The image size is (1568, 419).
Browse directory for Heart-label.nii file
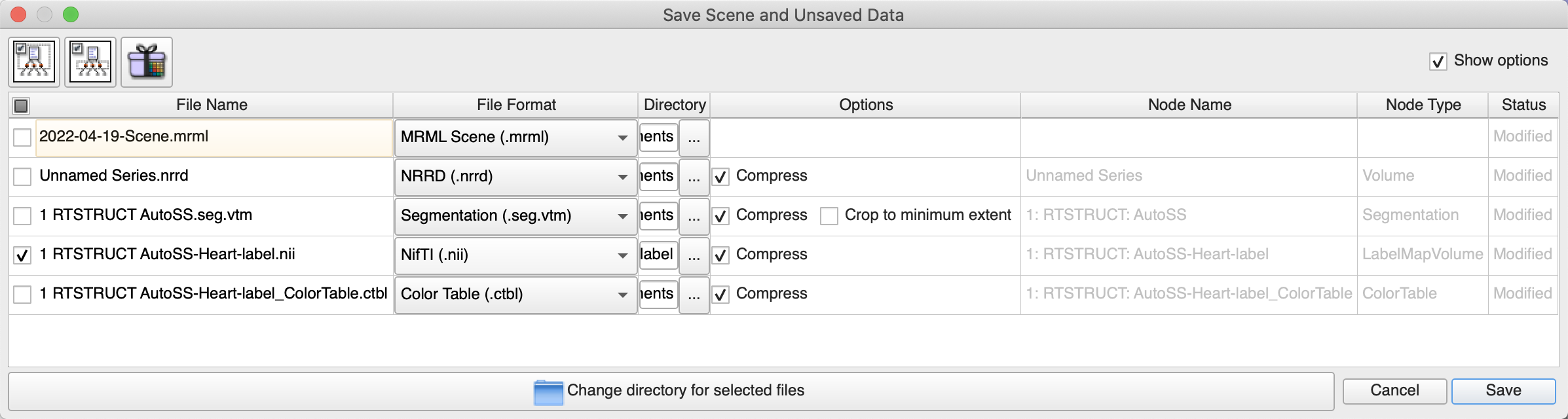[x=694, y=255]
